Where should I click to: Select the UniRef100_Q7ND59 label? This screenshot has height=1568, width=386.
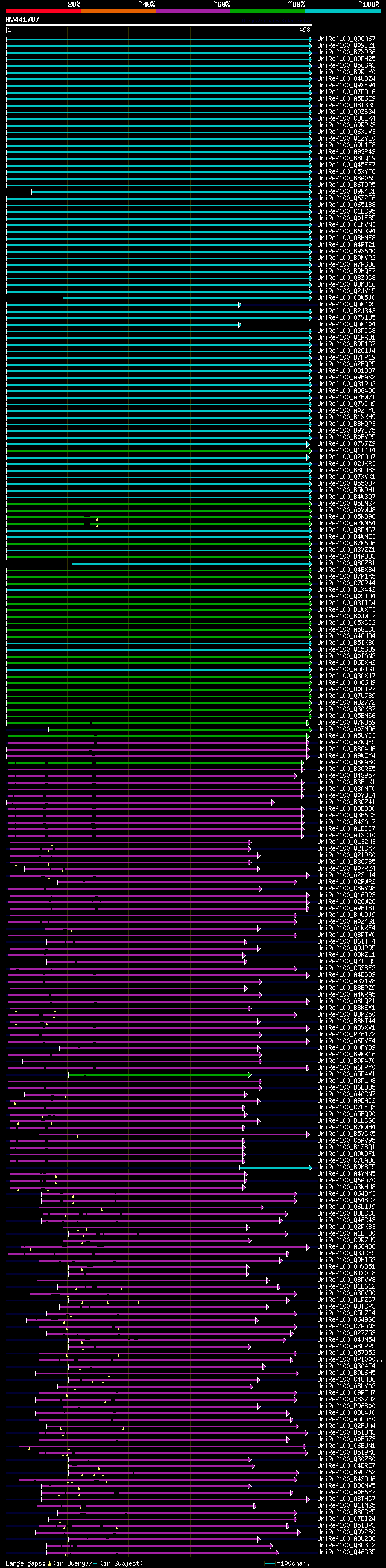[346, 723]
